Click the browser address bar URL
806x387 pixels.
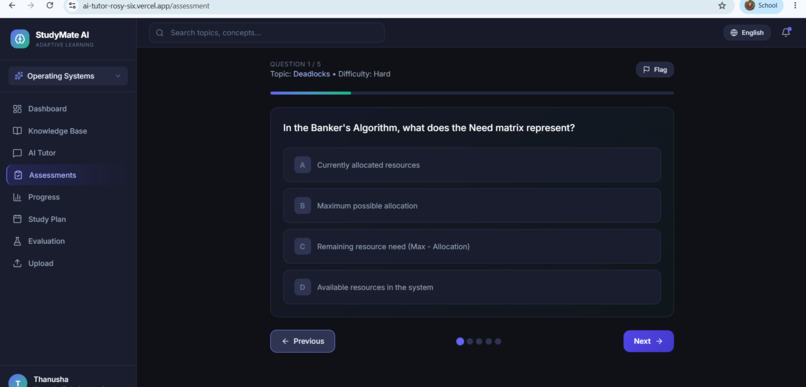[146, 6]
